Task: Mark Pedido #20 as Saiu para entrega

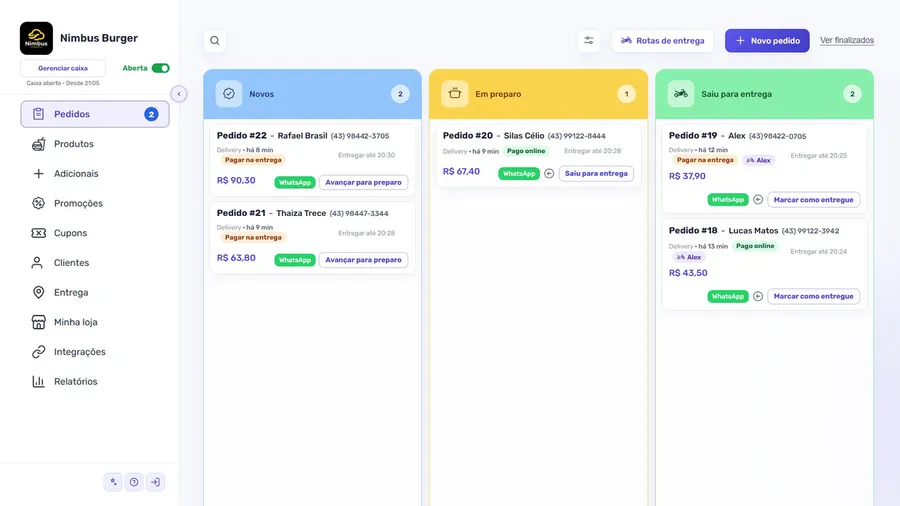Action: point(596,173)
